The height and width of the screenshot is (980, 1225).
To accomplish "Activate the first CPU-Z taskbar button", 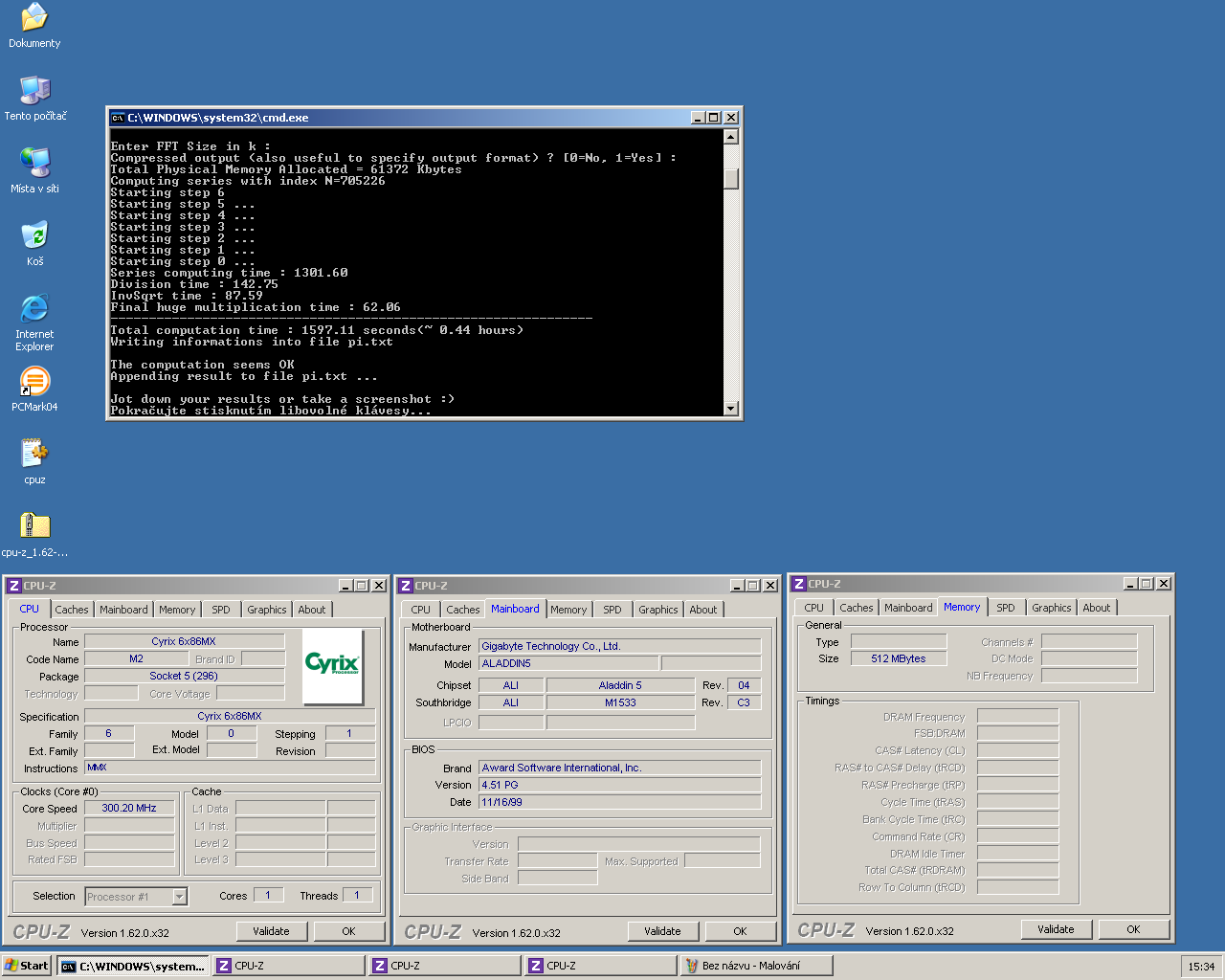I will [x=289, y=966].
